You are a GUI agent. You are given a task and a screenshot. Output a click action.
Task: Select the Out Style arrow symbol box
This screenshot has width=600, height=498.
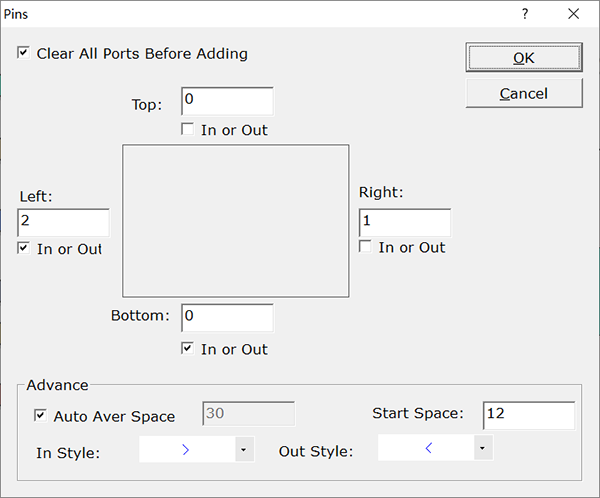(426, 448)
